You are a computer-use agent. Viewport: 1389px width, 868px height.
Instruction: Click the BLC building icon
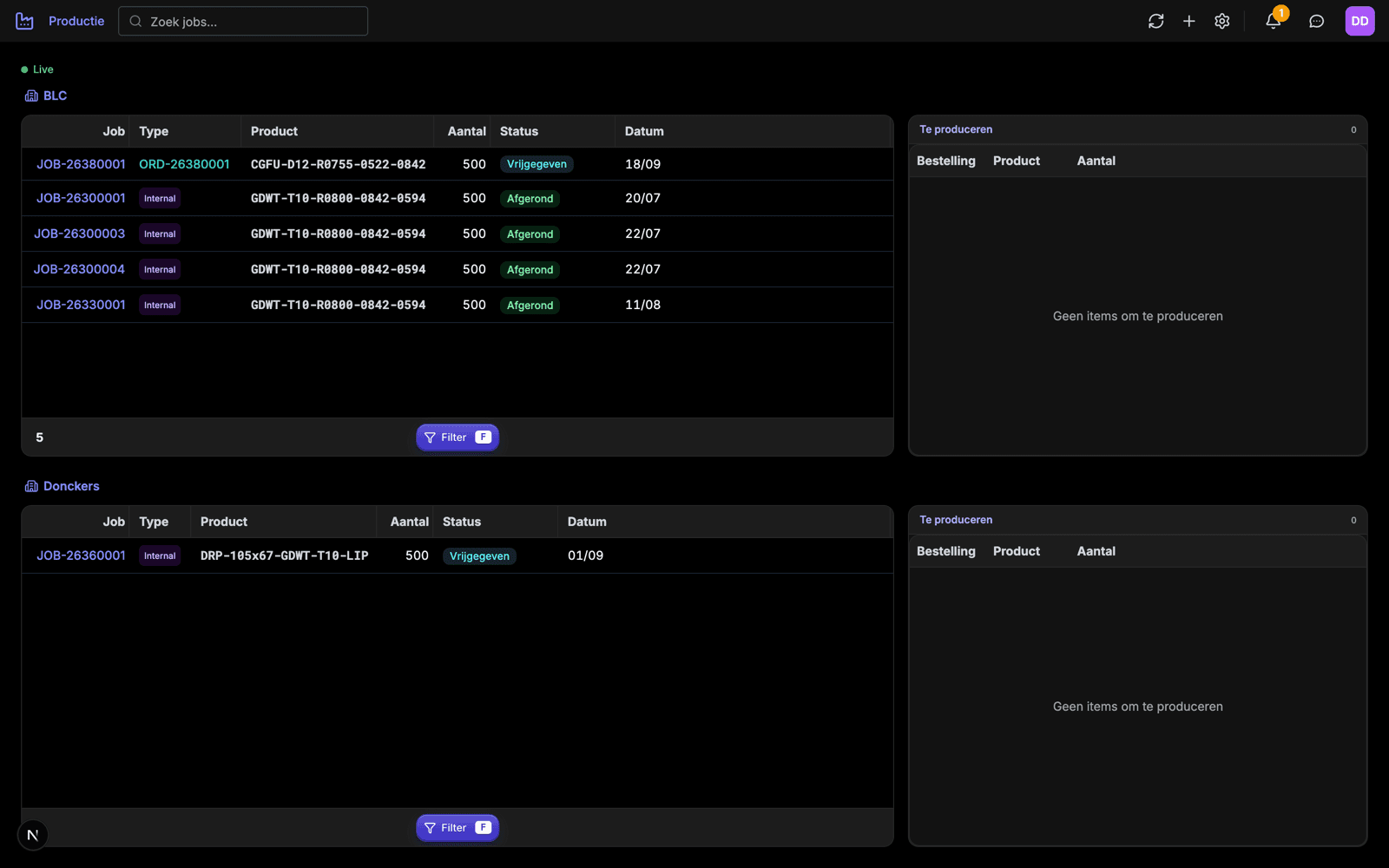point(31,95)
